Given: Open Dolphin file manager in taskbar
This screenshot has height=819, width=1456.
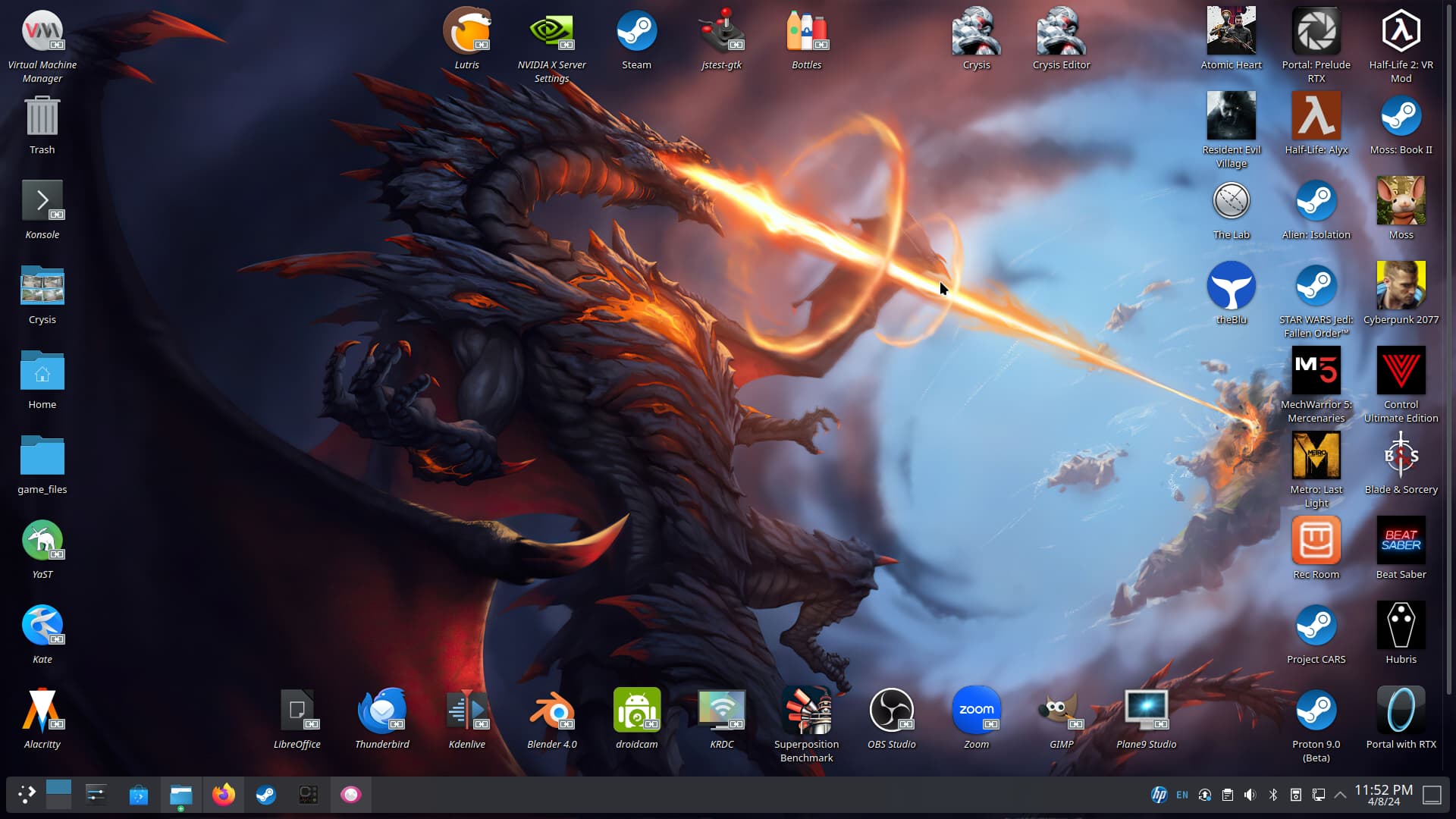Looking at the screenshot, I should 180,794.
